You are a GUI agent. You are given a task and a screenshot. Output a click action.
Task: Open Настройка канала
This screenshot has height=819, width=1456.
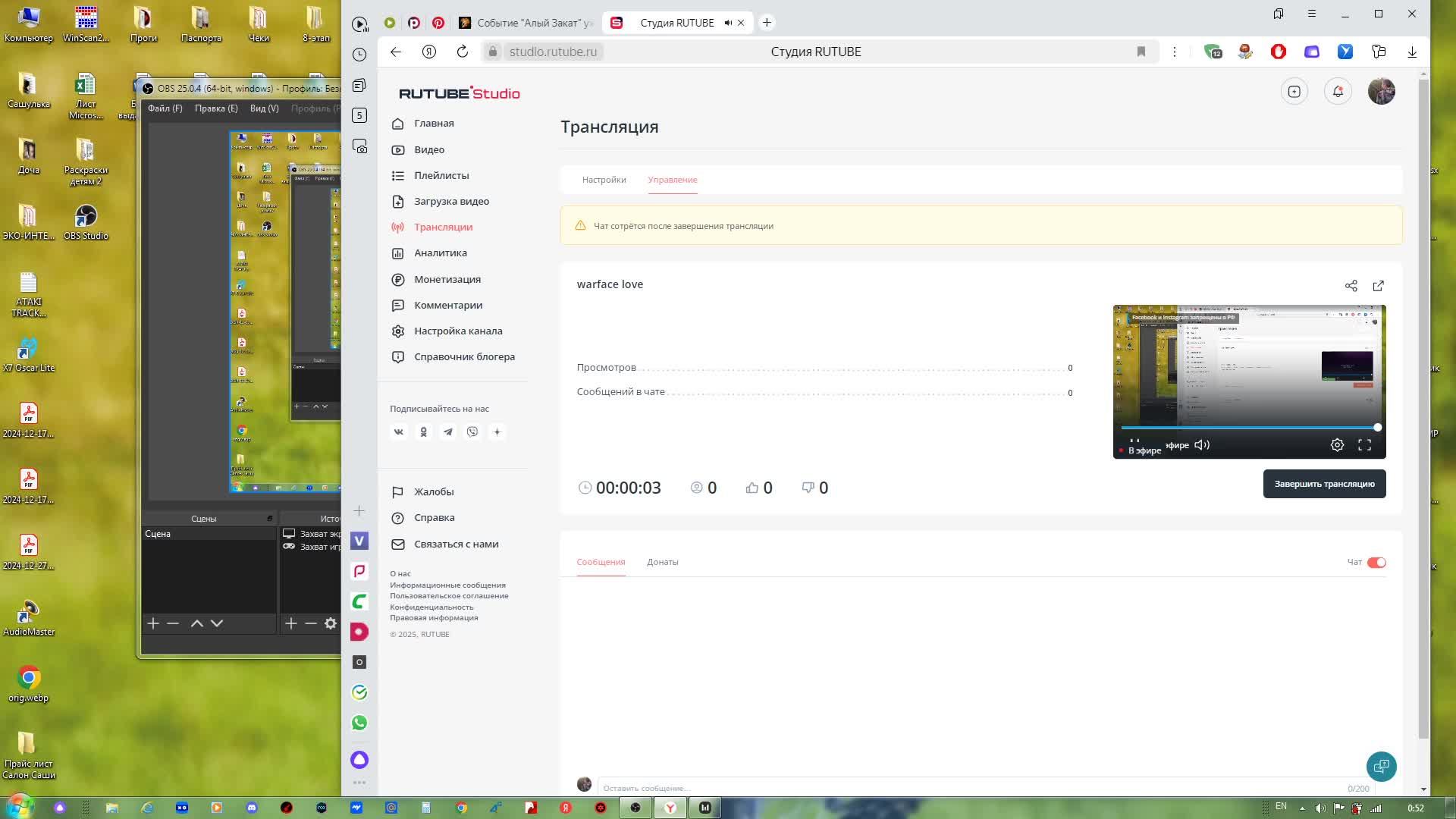pos(458,331)
